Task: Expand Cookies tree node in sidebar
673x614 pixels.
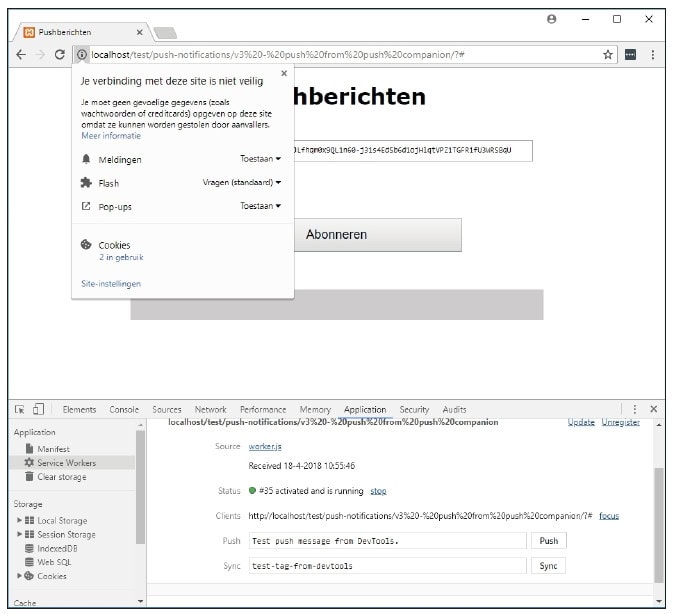Action: (x=19, y=575)
